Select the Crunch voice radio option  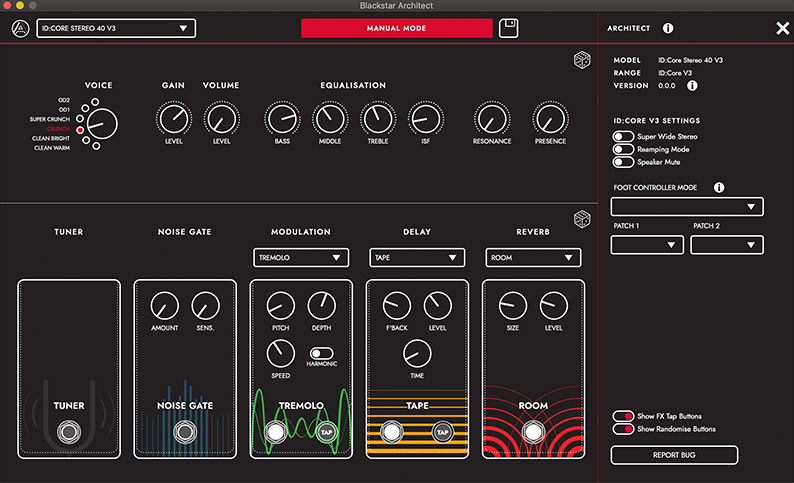click(81, 129)
